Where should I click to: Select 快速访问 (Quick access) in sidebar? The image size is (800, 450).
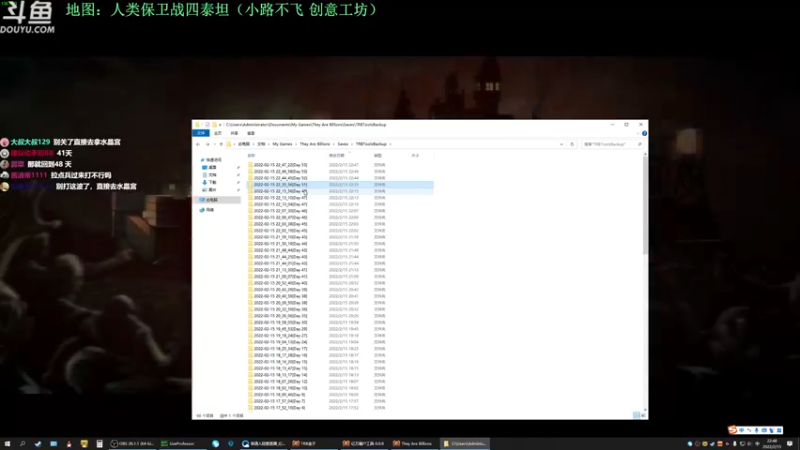tap(211, 160)
